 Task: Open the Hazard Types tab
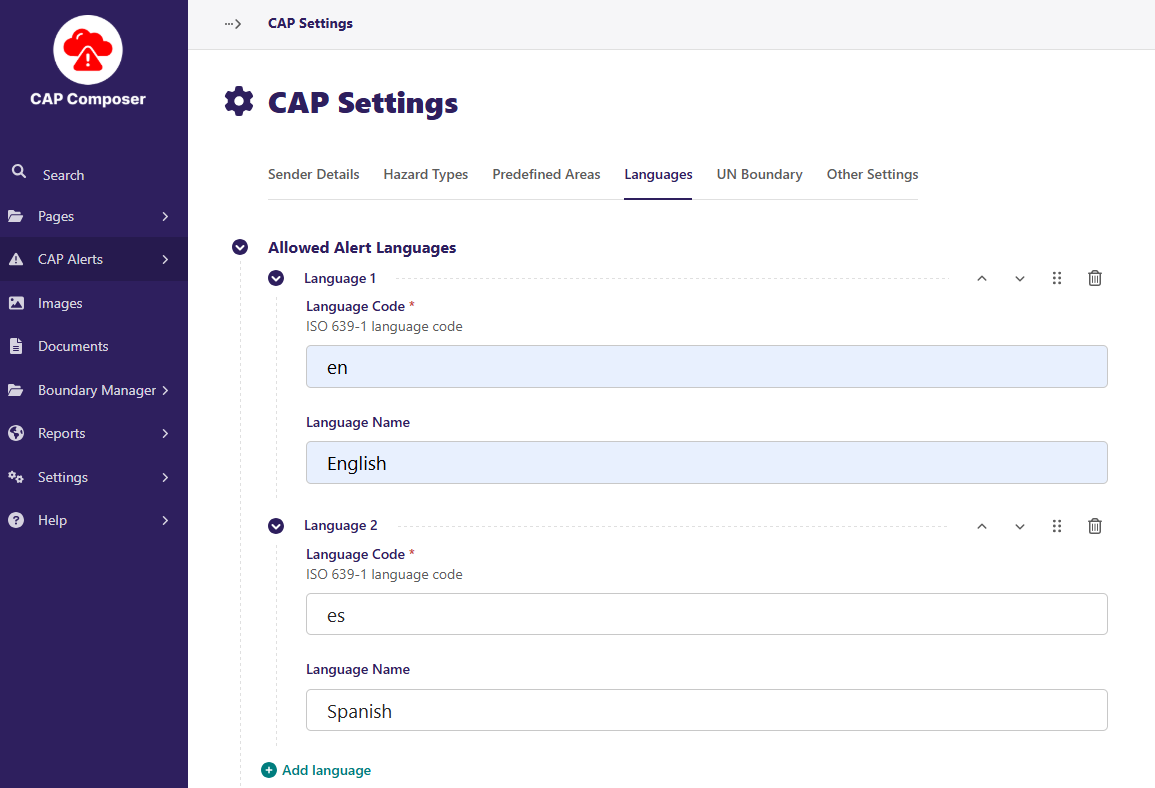tap(426, 175)
